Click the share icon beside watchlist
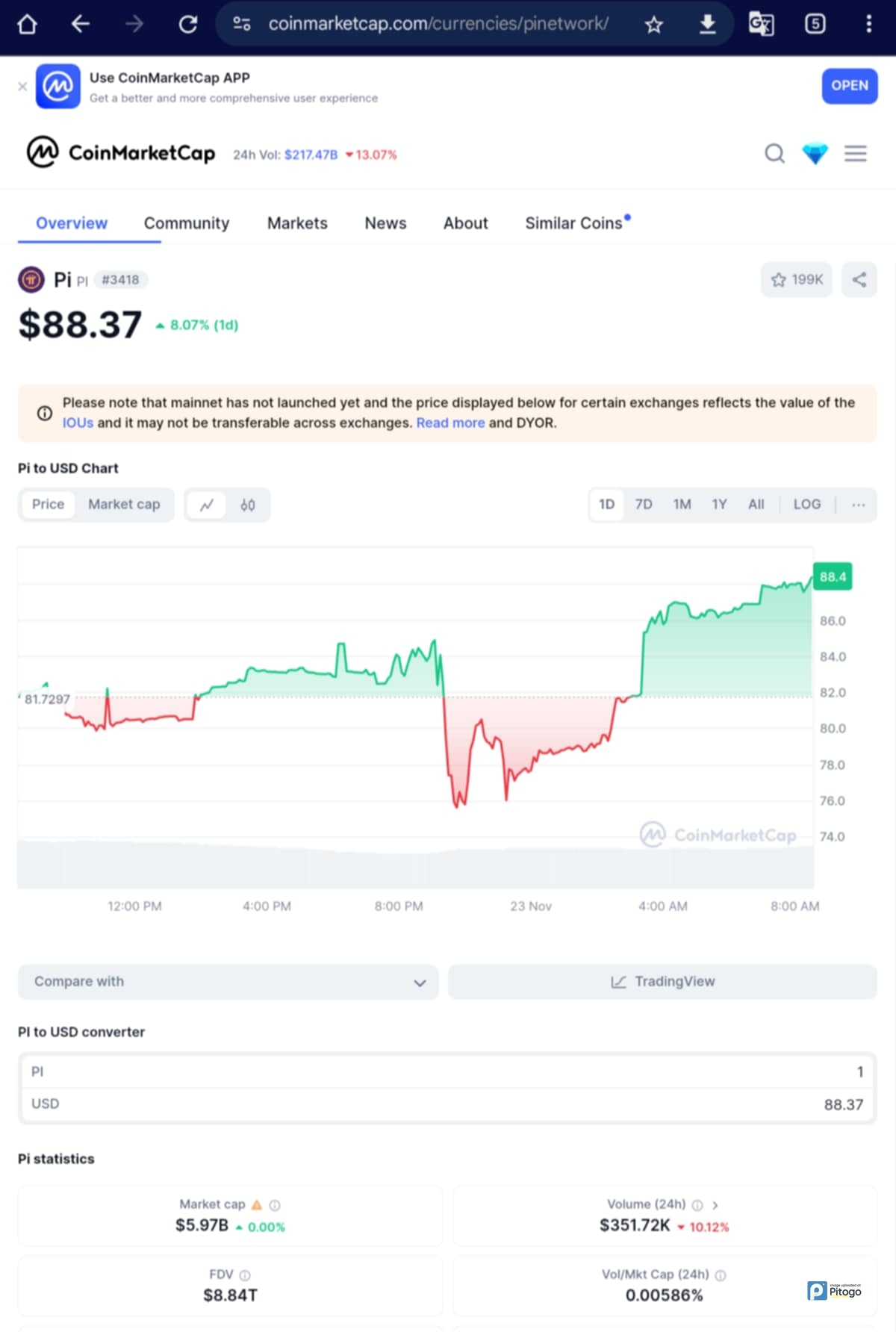The height and width of the screenshot is (1332, 896). (x=859, y=280)
